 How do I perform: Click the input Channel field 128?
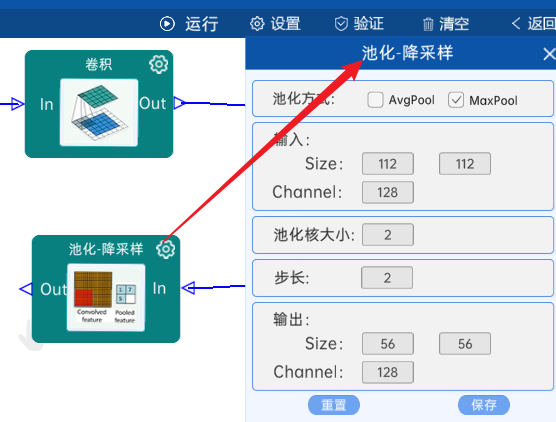coord(388,192)
